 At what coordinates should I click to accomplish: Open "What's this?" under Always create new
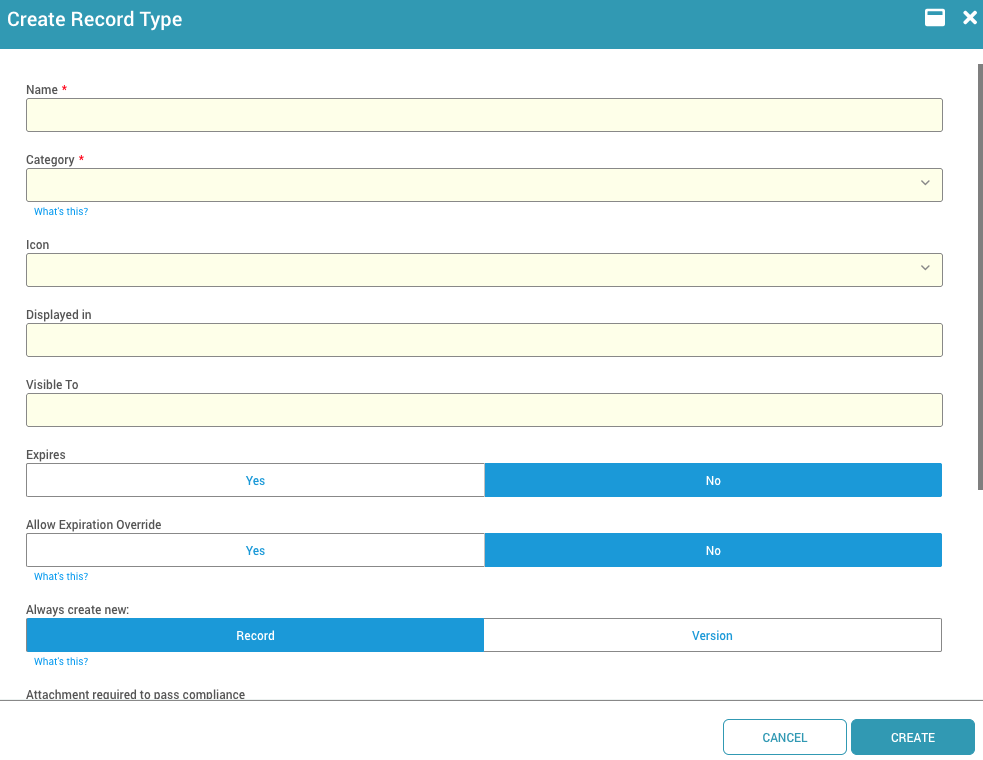[x=61, y=662]
